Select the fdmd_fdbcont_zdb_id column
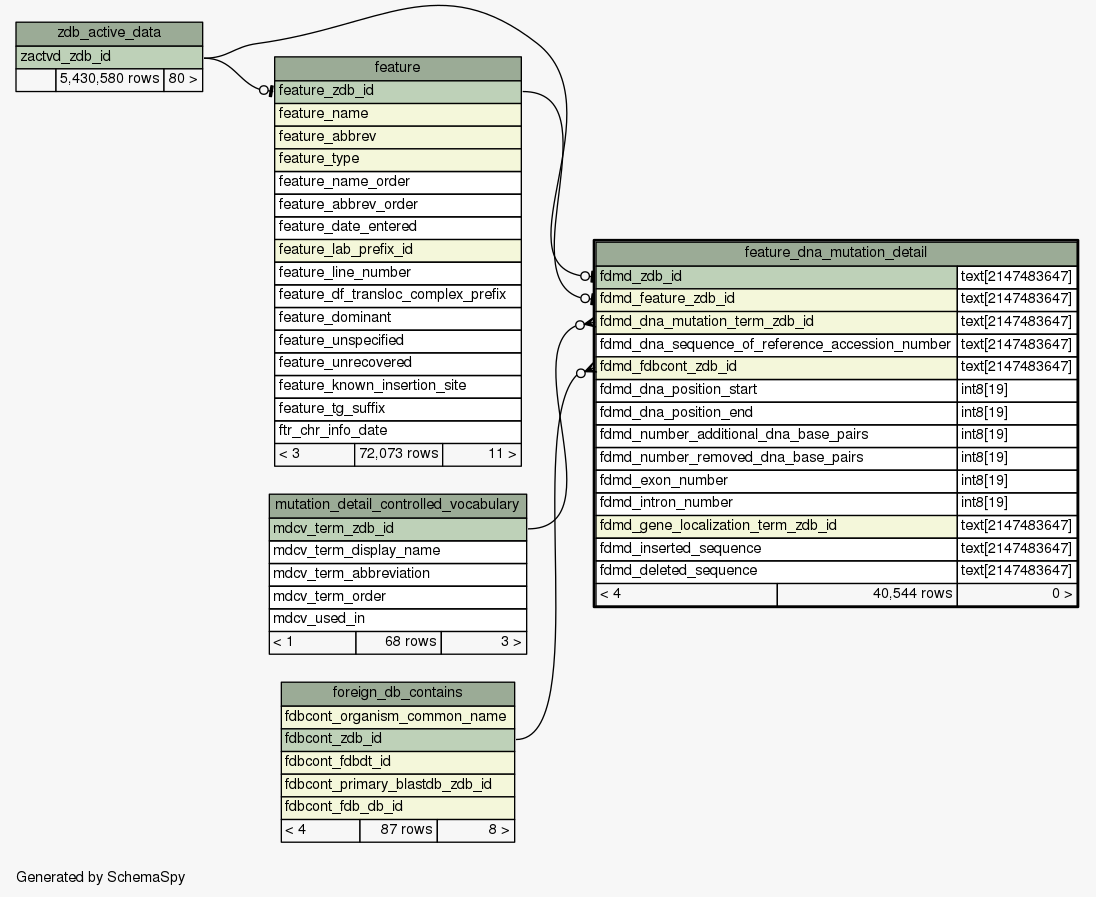 click(x=776, y=367)
